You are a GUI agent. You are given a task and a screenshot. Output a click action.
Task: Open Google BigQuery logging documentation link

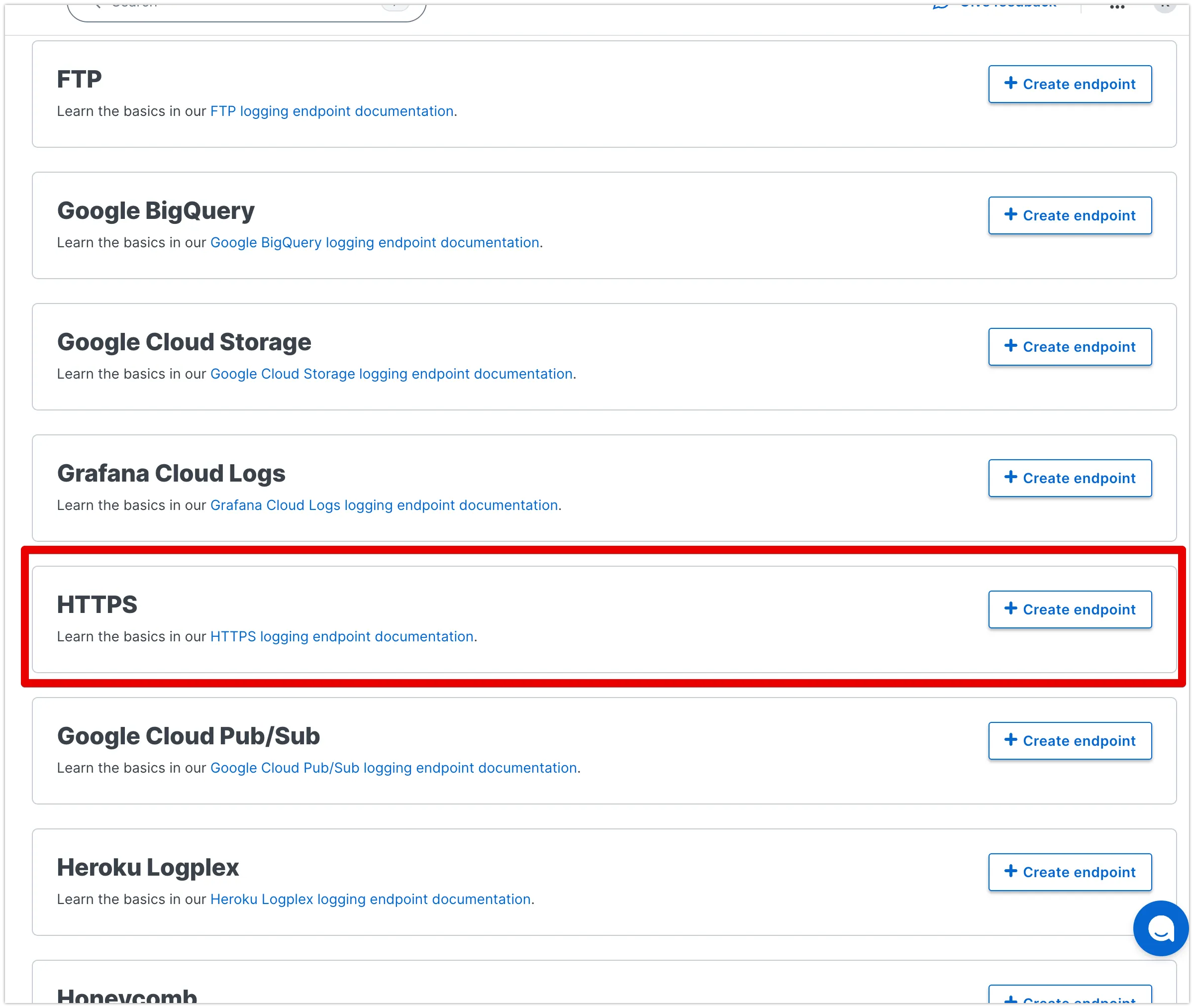pyautogui.click(x=374, y=243)
